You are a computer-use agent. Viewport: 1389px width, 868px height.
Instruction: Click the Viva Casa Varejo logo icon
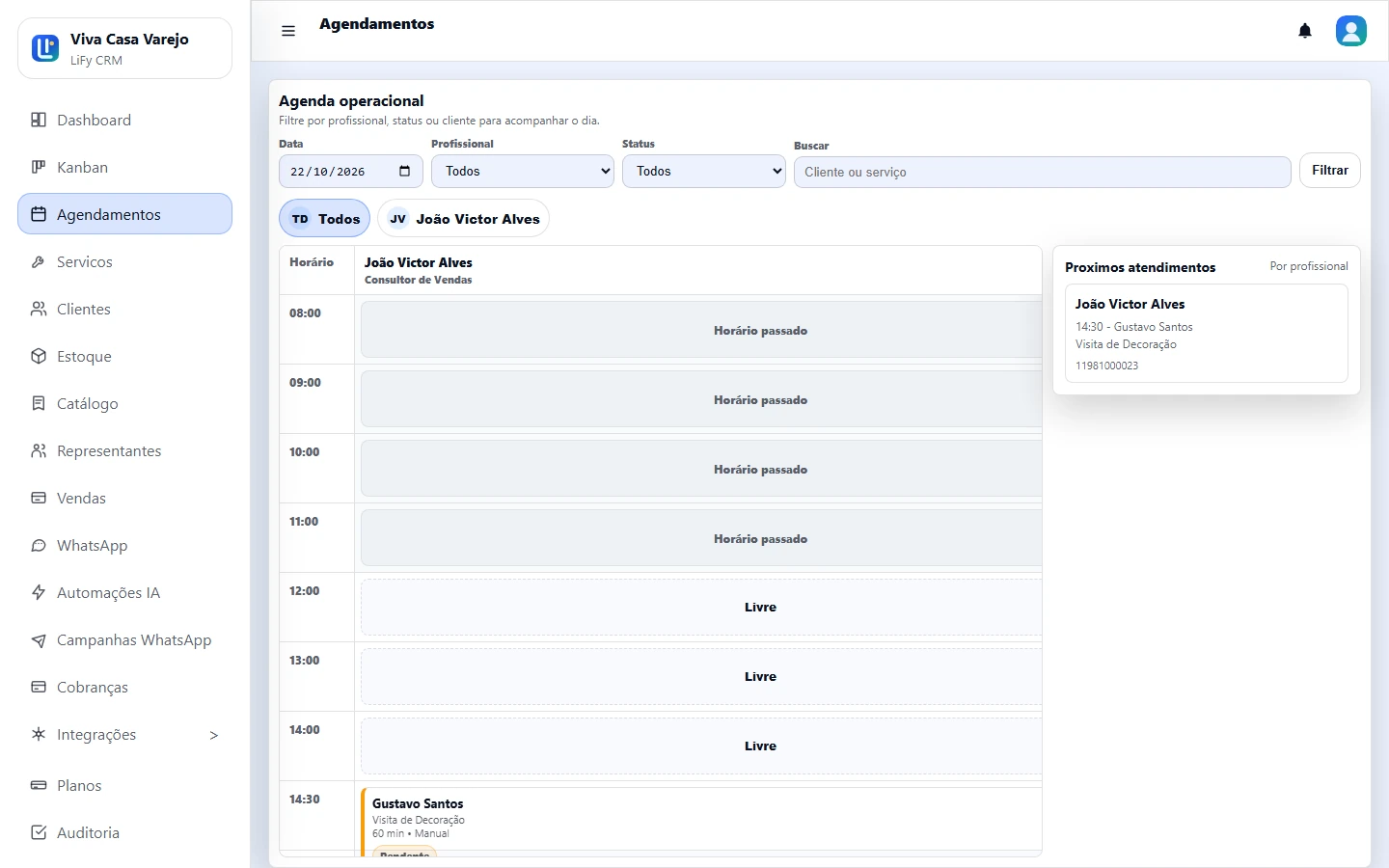click(45, 48)
